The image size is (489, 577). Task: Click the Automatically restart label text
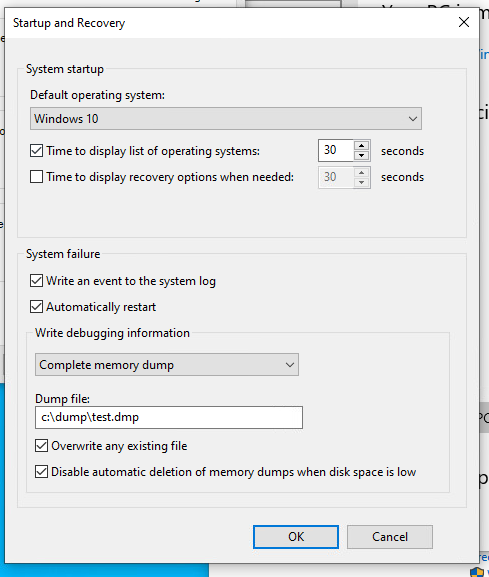point(101,307)
